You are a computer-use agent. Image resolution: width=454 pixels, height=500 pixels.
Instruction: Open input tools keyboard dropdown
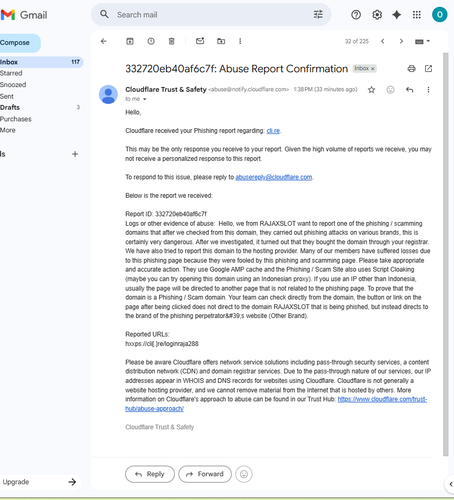(422, 41)
